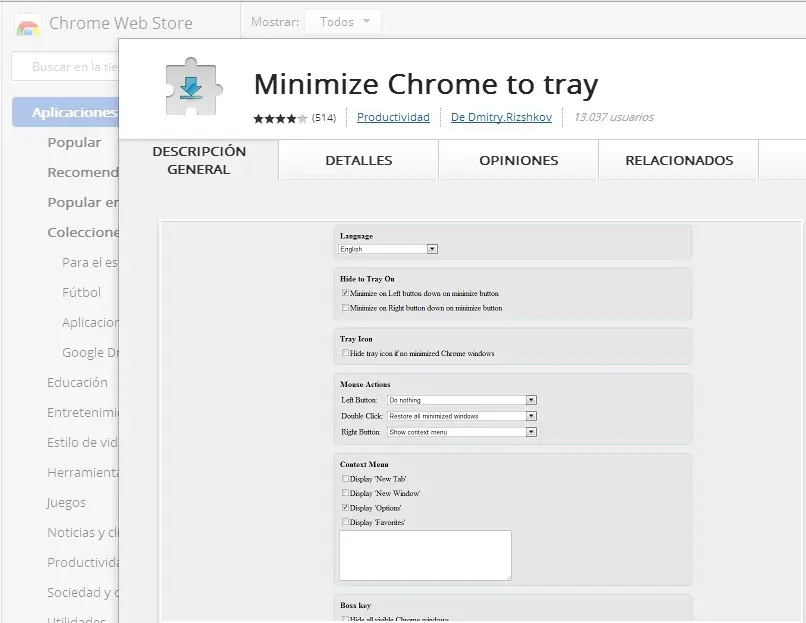Click the Buscar en la tienda search field
This screenshot has height=623, width=806.
click(65, 66)
